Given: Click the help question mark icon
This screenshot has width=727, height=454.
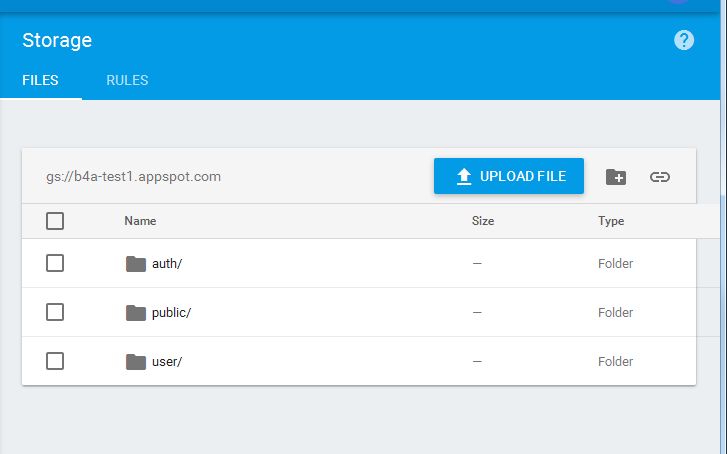Looking at the screenshot, I should [684, 40].
